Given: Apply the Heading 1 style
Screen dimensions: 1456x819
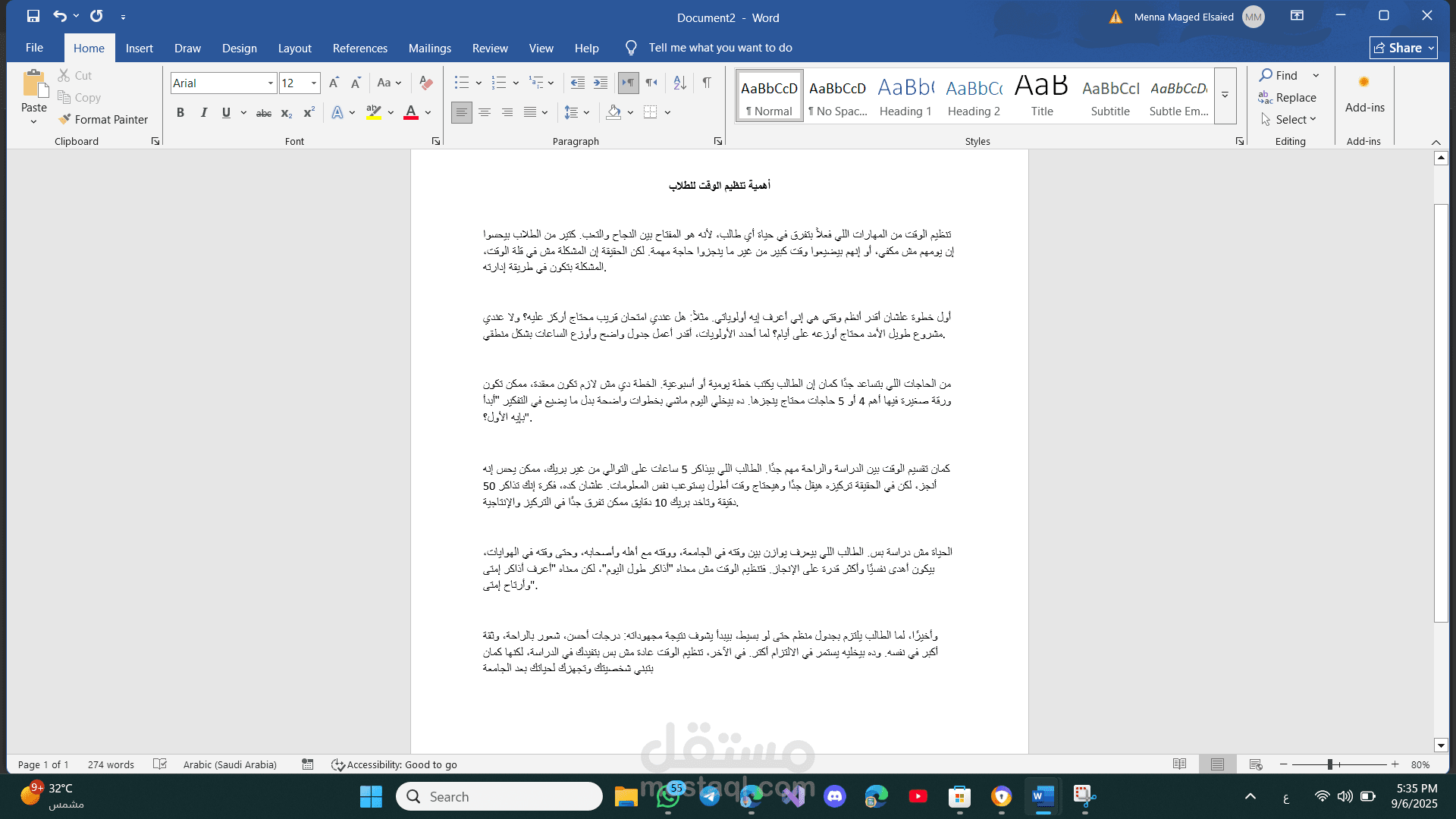Looking at the screenshot, I should [x=905, y=96].
